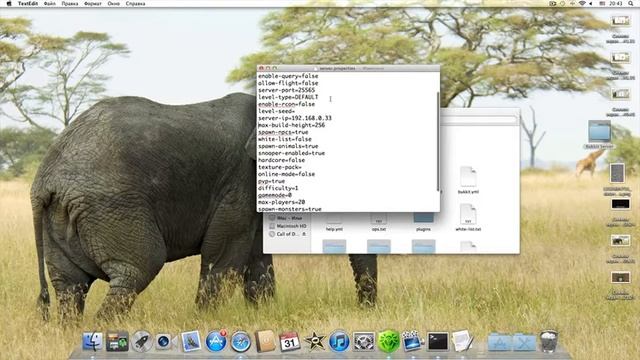
Task: Select the plugins folder in Finder window
Action: [423, 221]
